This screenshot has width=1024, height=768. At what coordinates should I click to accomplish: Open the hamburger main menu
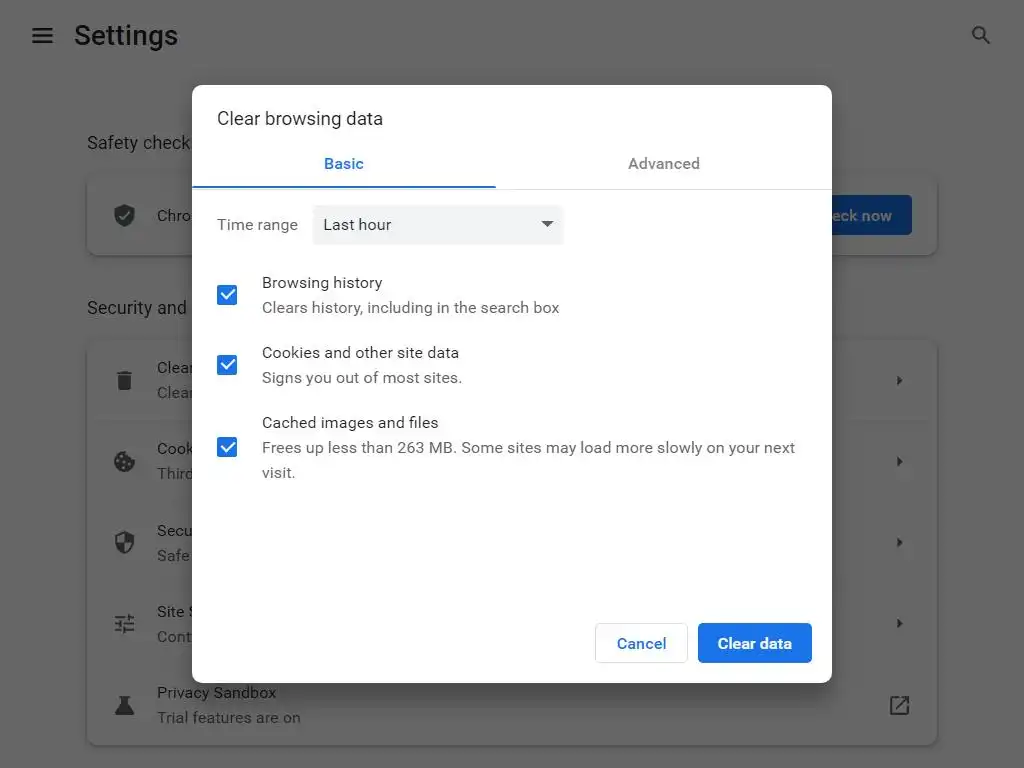(x=42, y=36)
